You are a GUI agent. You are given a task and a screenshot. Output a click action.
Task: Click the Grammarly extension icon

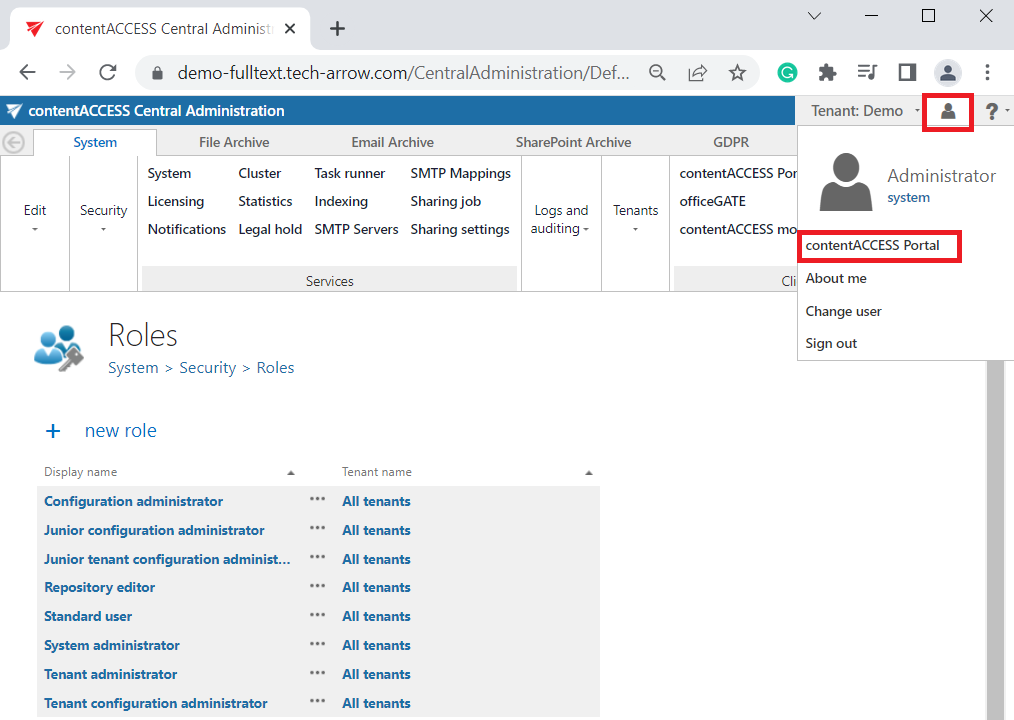pyautogui.click(x=788, y=73)
